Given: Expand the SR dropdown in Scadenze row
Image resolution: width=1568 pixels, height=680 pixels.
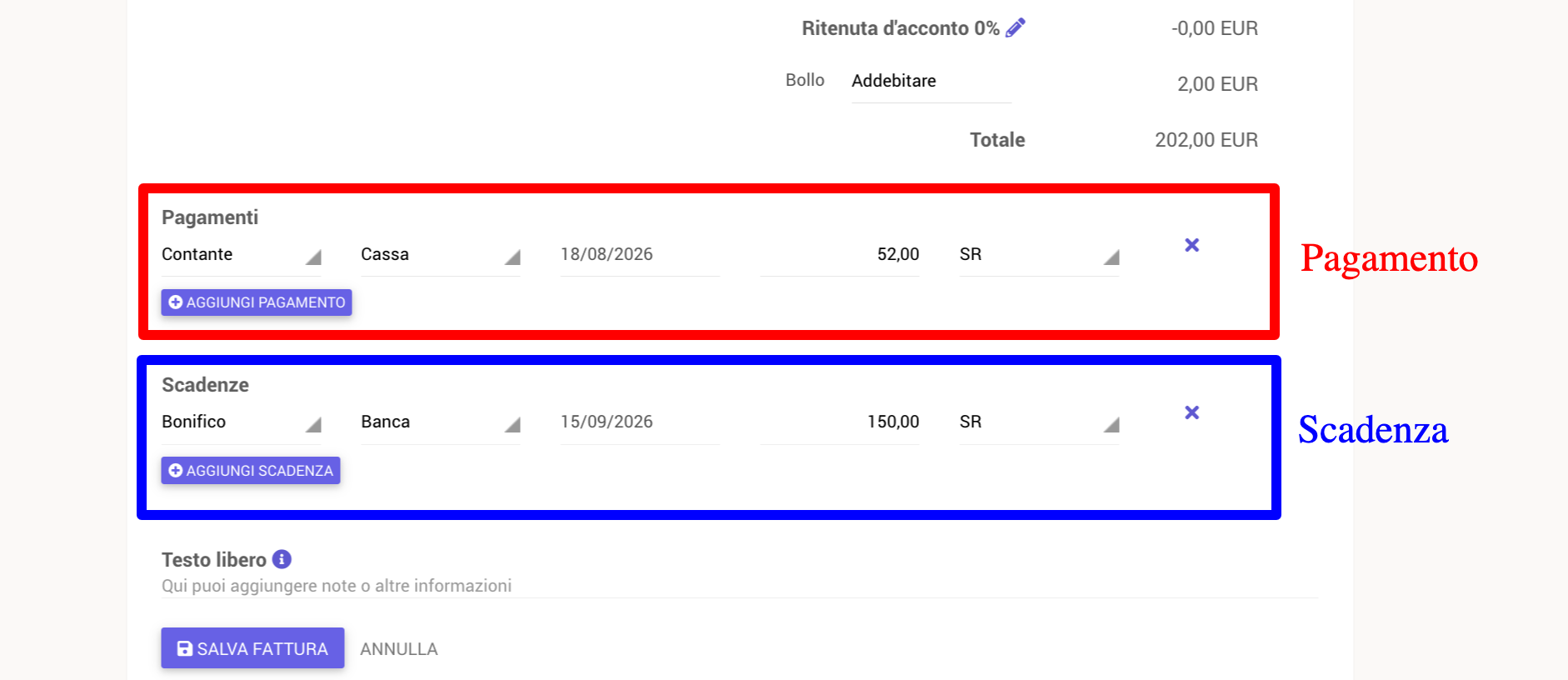Looking at the screenshot, I should (x=1039, y=422).
